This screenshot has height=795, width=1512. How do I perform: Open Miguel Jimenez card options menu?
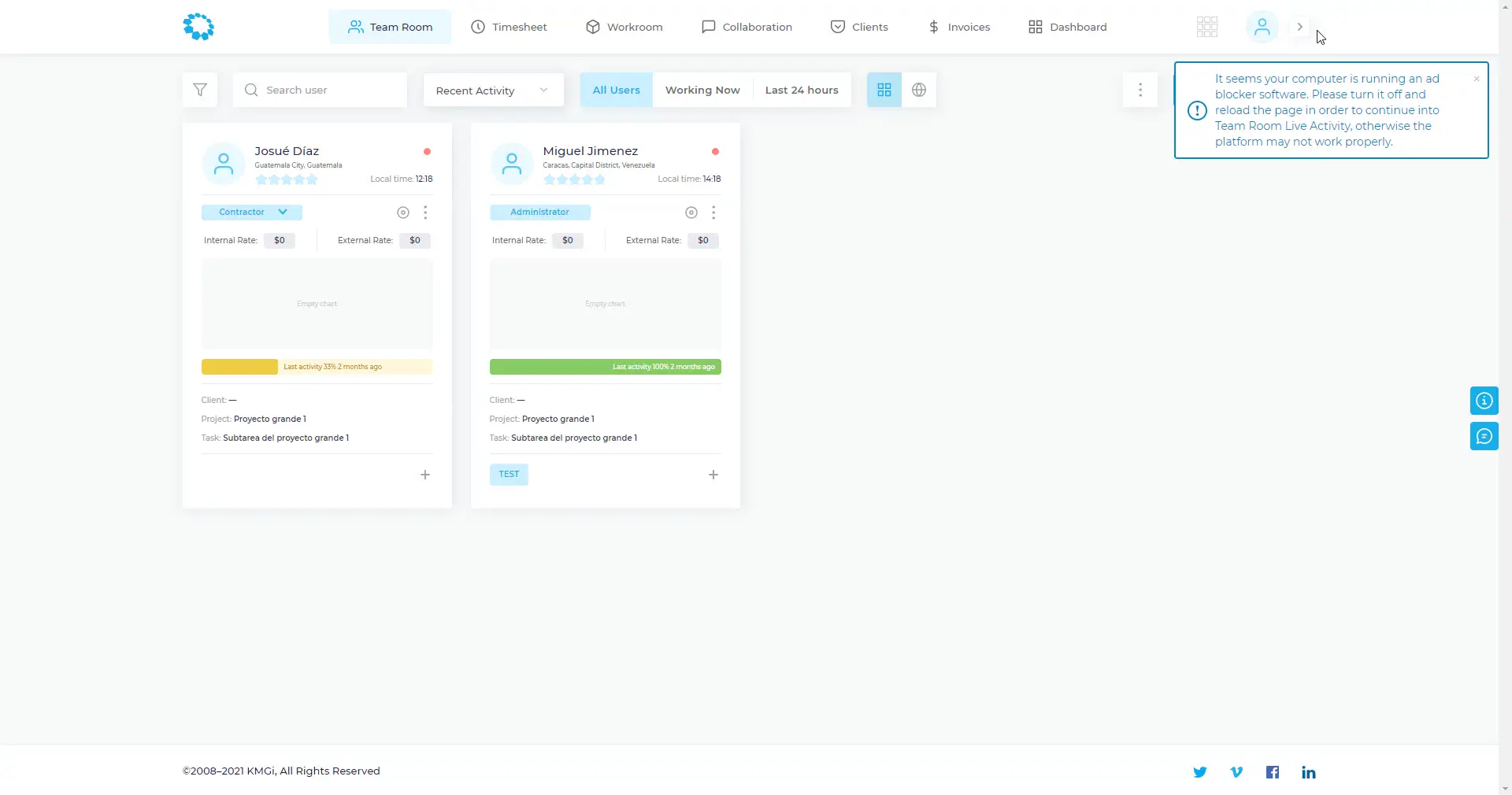713,213
